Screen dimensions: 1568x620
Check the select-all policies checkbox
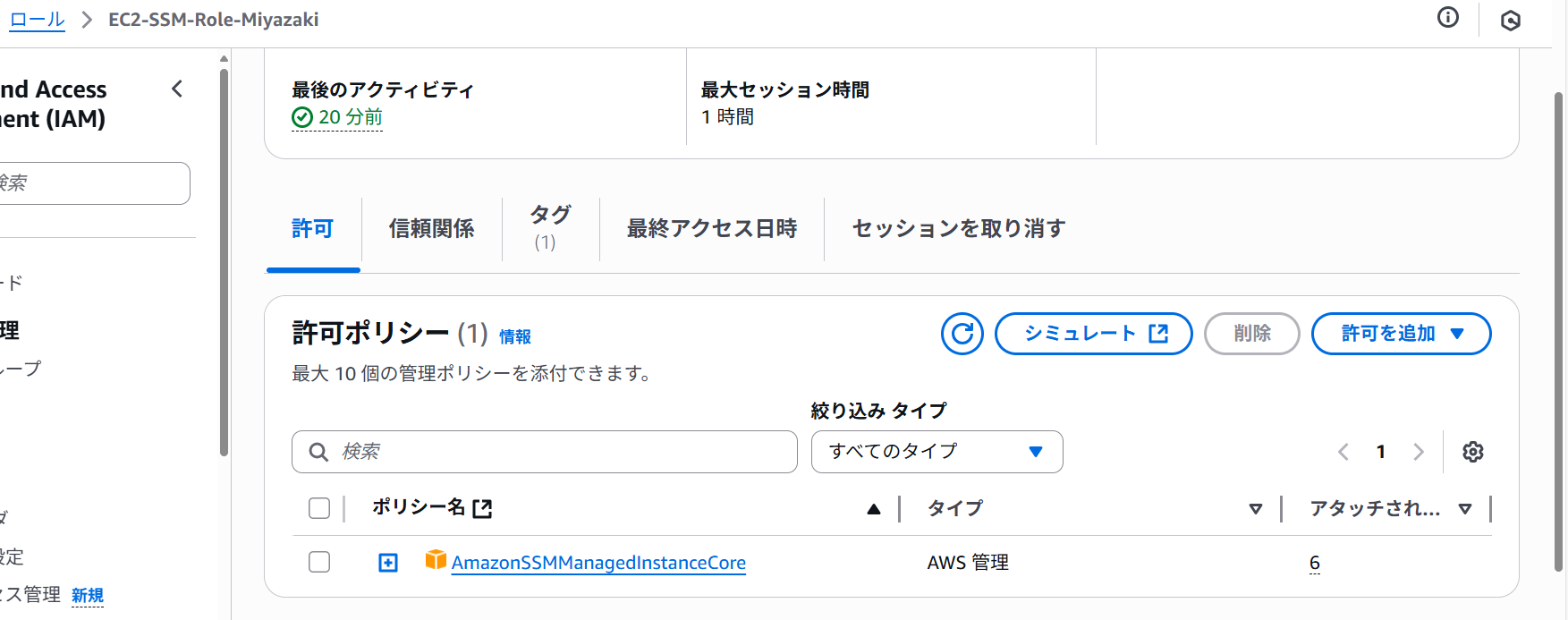[319, 508]
